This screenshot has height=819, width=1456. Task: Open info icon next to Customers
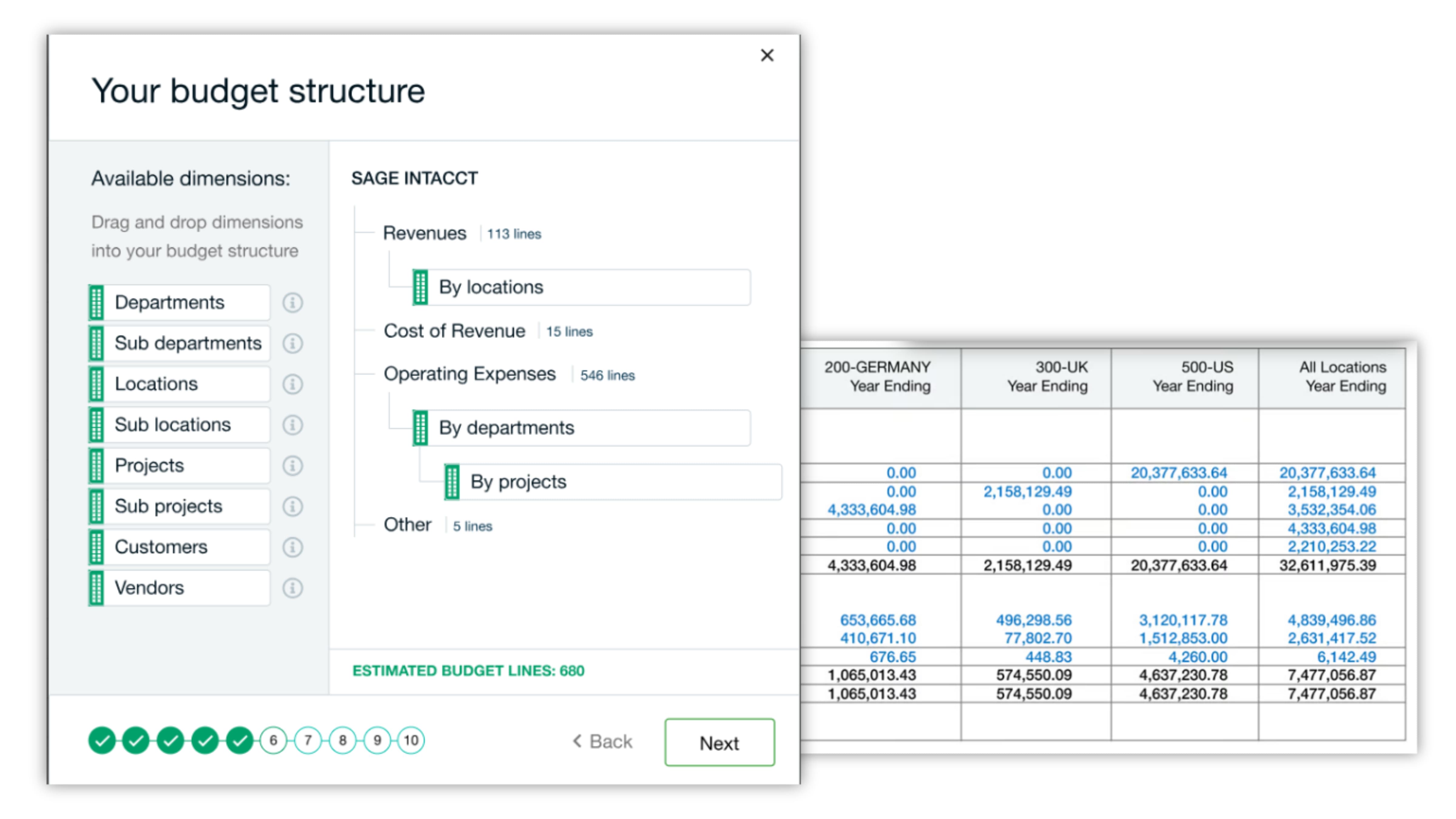coord(292,547)
